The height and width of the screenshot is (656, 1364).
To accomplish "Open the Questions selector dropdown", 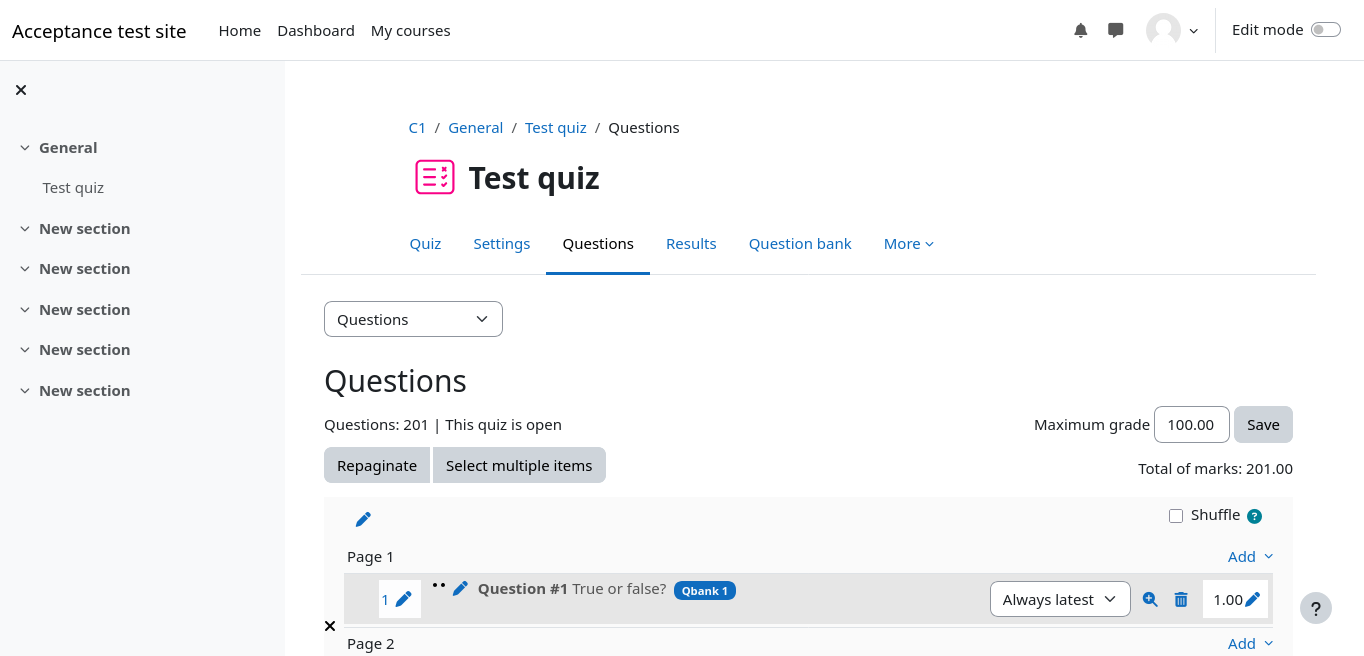I will [413, 319].
